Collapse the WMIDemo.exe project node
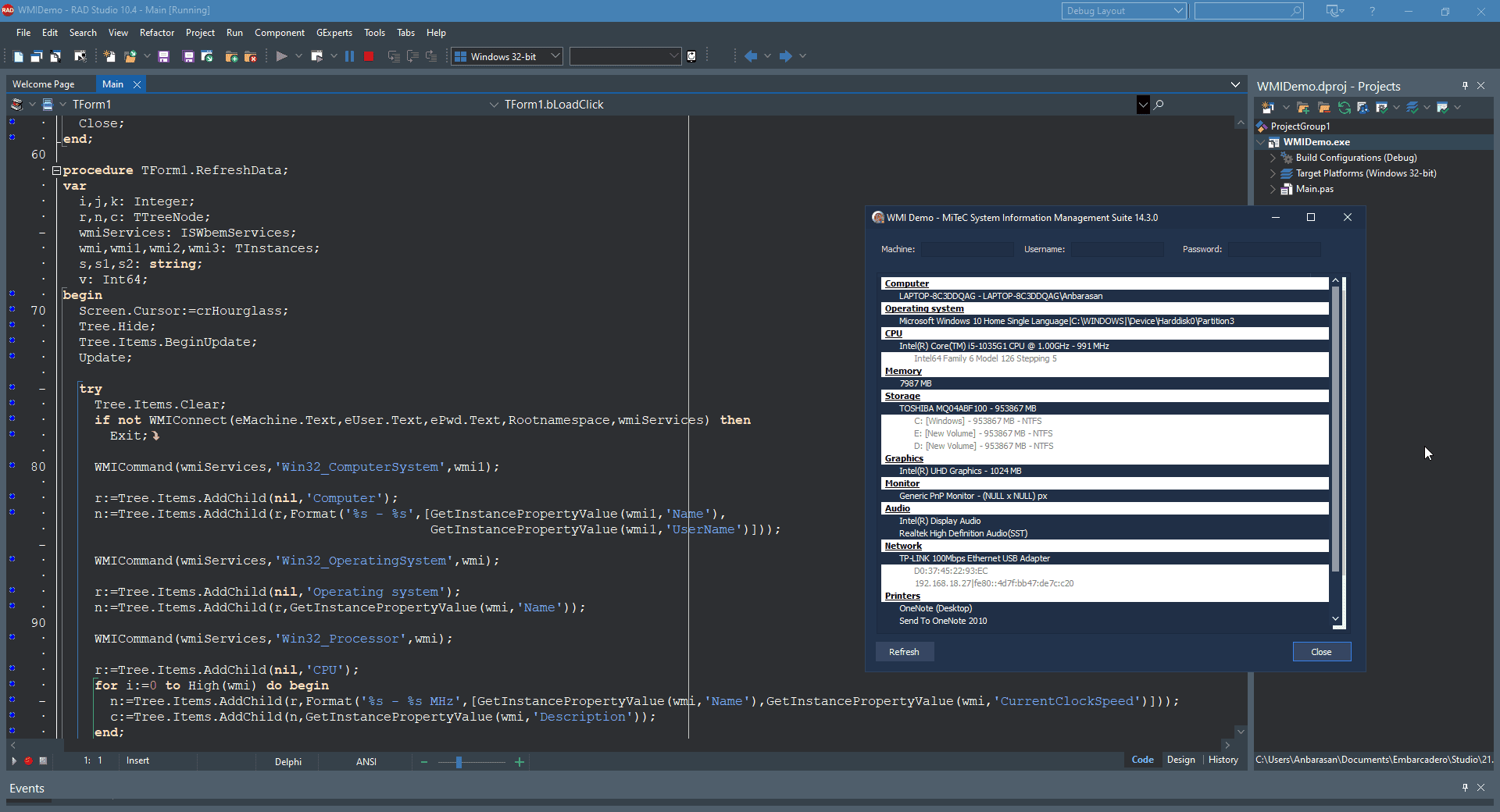 pyautogui.click(x=1261, y=142)
